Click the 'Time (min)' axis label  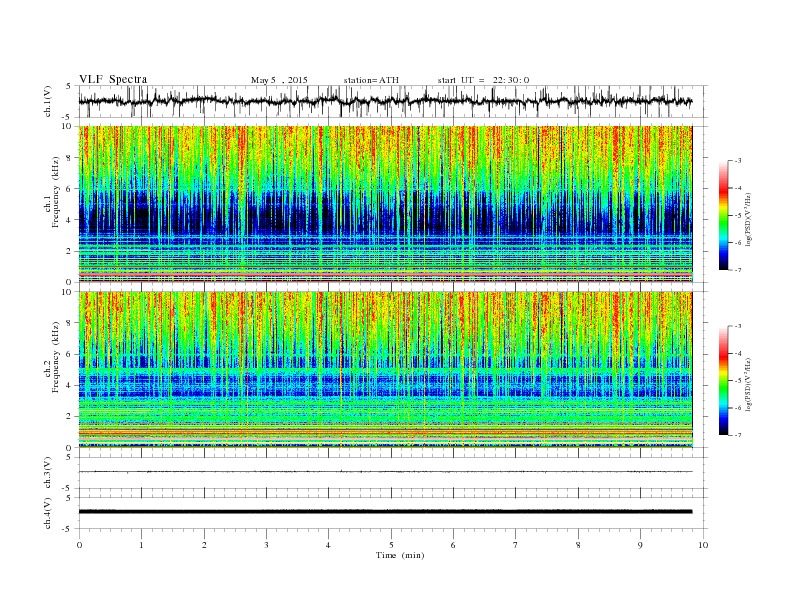click(400, 555)
